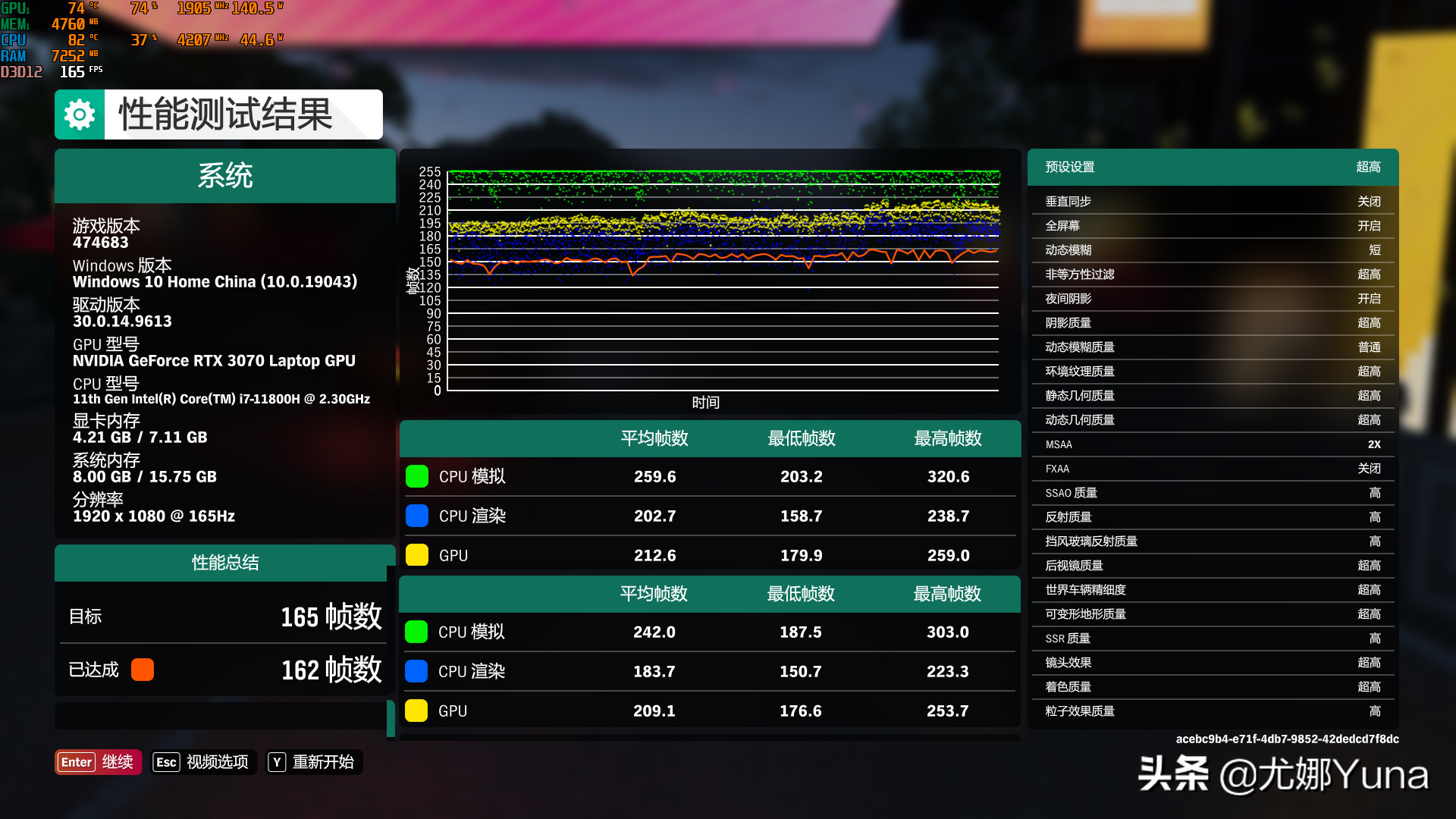Click the Y key icon for 重新开始
1456x819 pixels.
pyautogui.click(x=277, y=762)
